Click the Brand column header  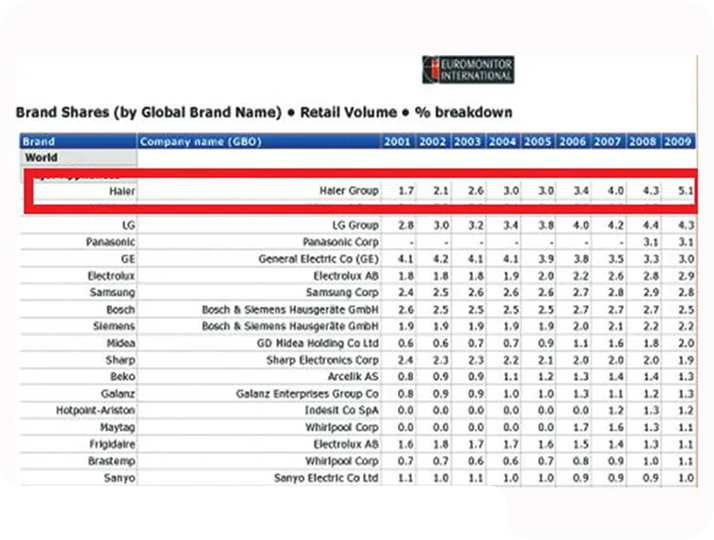point(78,141)
